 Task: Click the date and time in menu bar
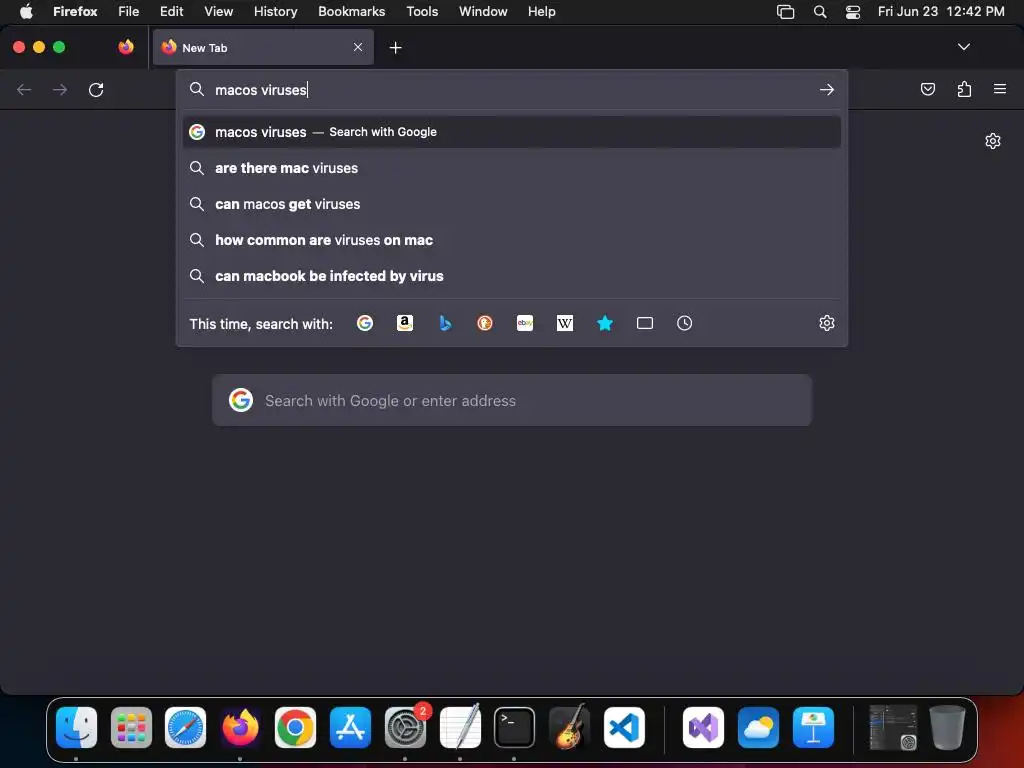(941, 11)
